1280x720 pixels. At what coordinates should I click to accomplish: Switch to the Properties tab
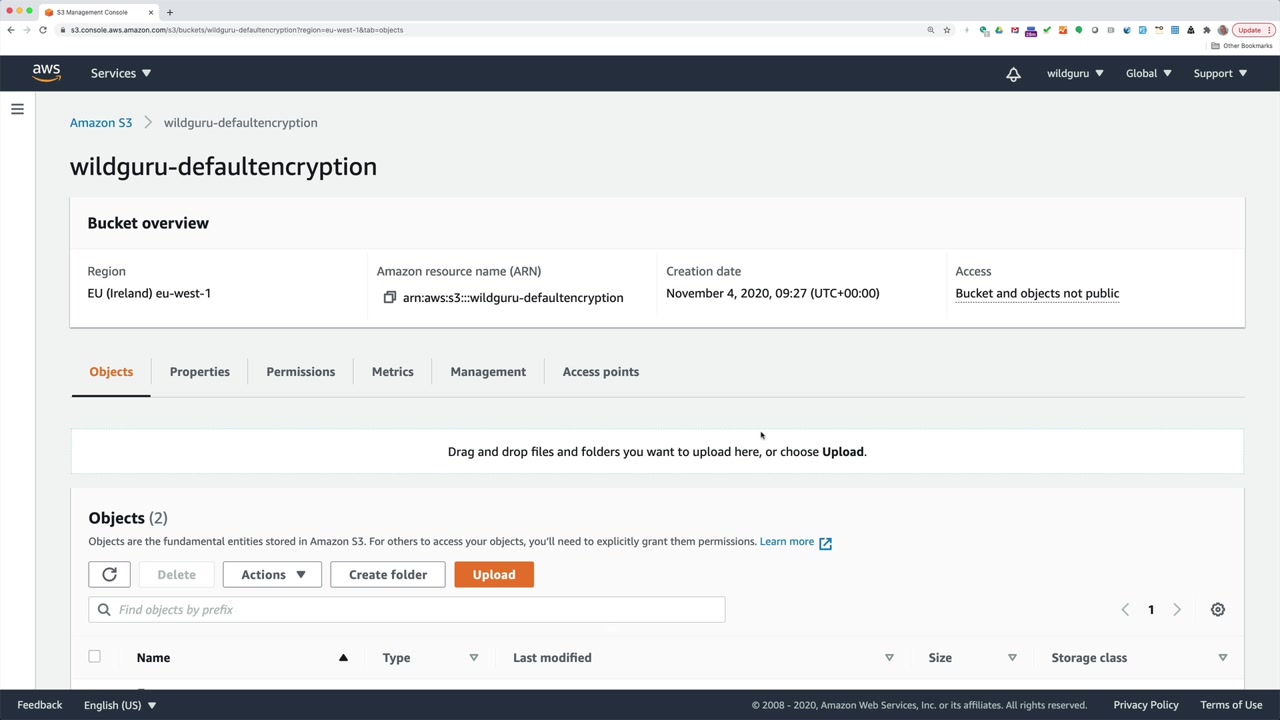[x=199, y=372]
